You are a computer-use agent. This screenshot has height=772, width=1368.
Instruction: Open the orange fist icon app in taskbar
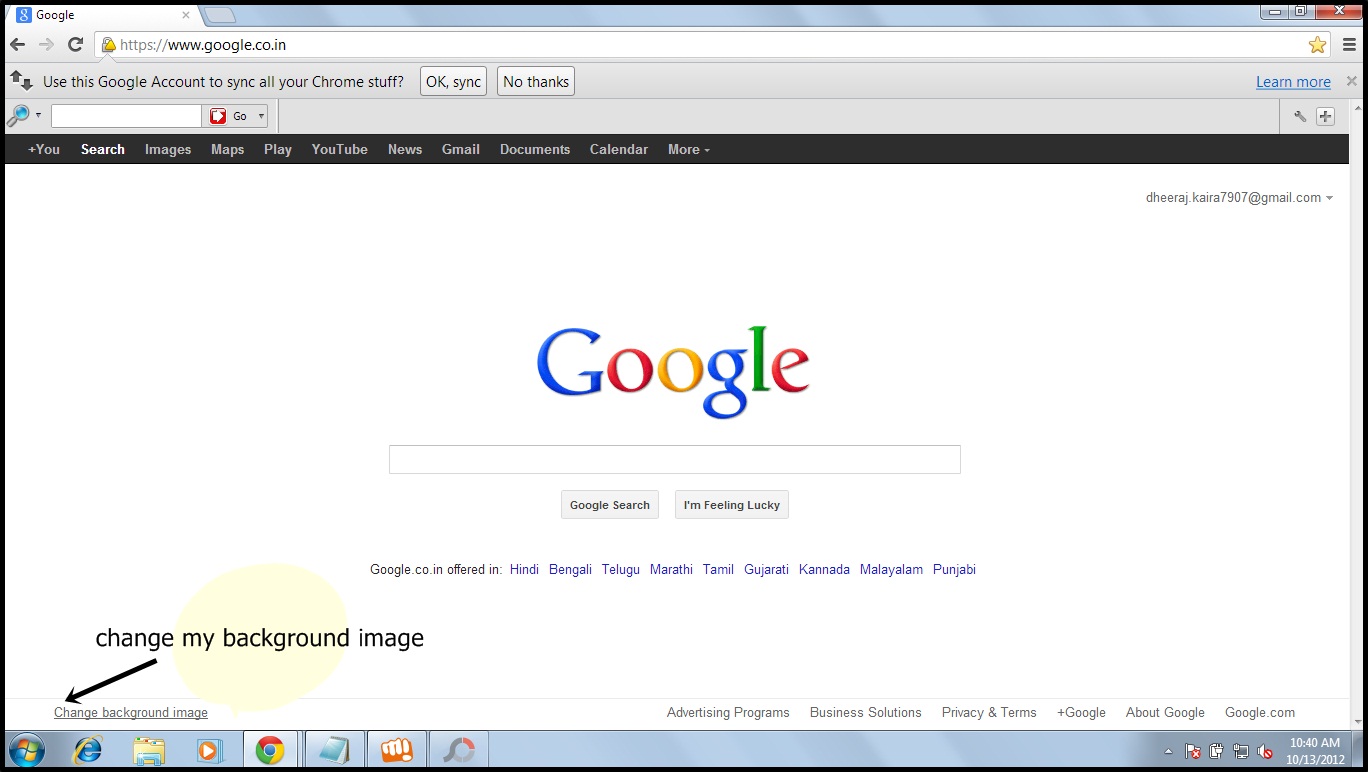pos(396,750)
